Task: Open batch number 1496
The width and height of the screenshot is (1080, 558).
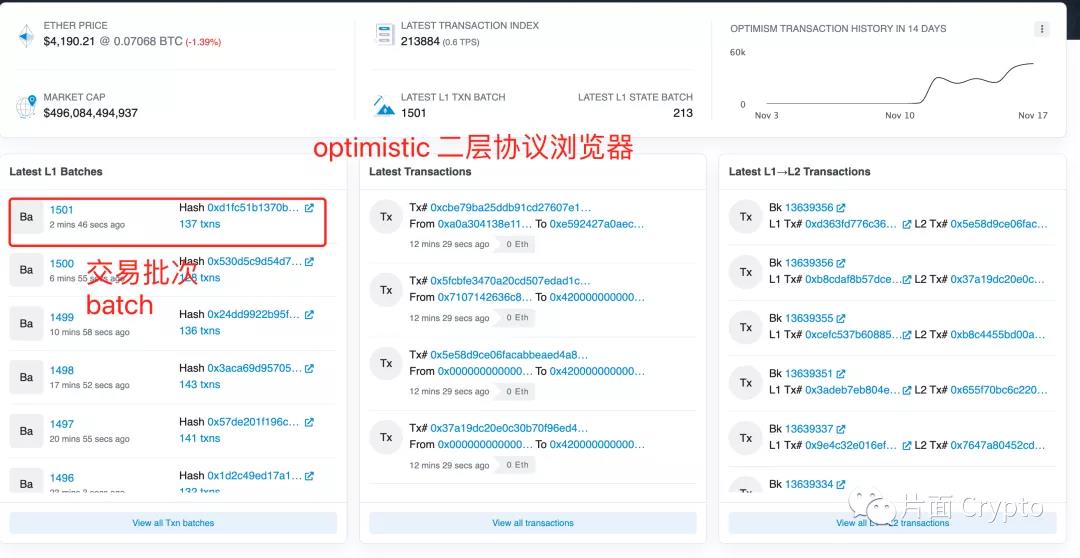Action: (61, 477)
